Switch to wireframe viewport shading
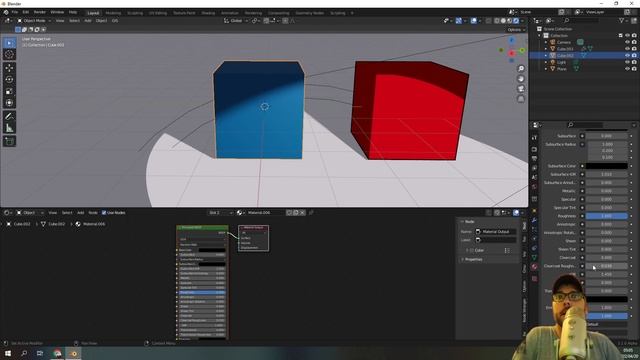Screen dimensions: 640x360 (x=497, y=20)
